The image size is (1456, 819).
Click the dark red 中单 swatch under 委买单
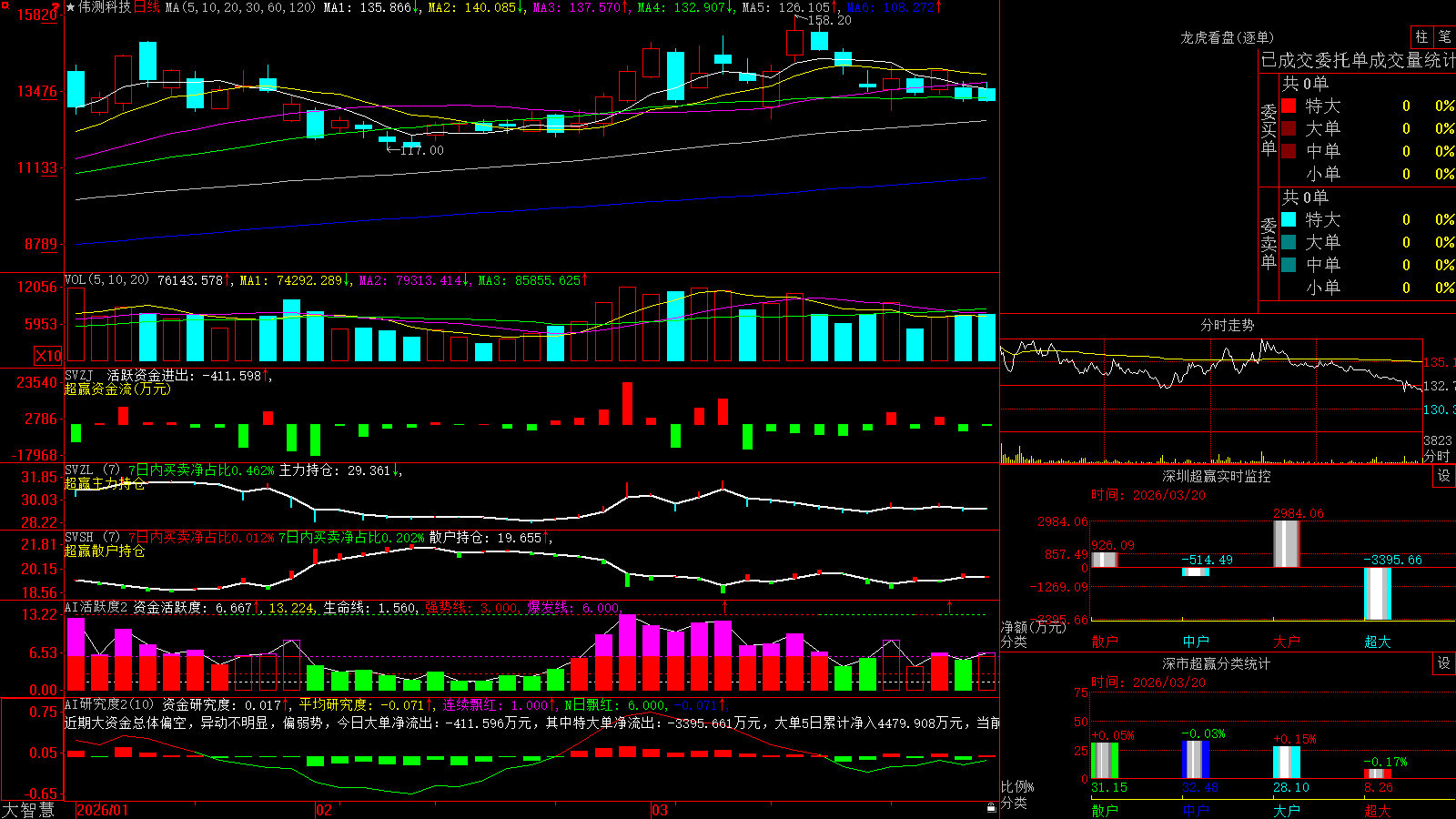pyautogui.click(x=1289, y=151)
